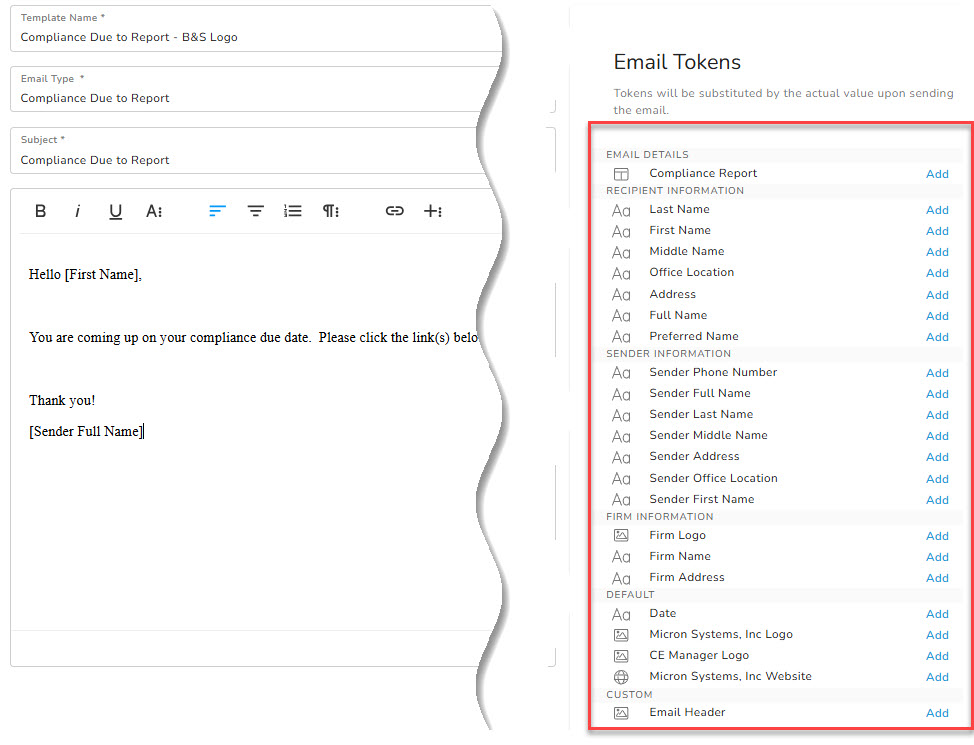Click the Micron Systems, Inc Website globe icon

pos(621,677)
